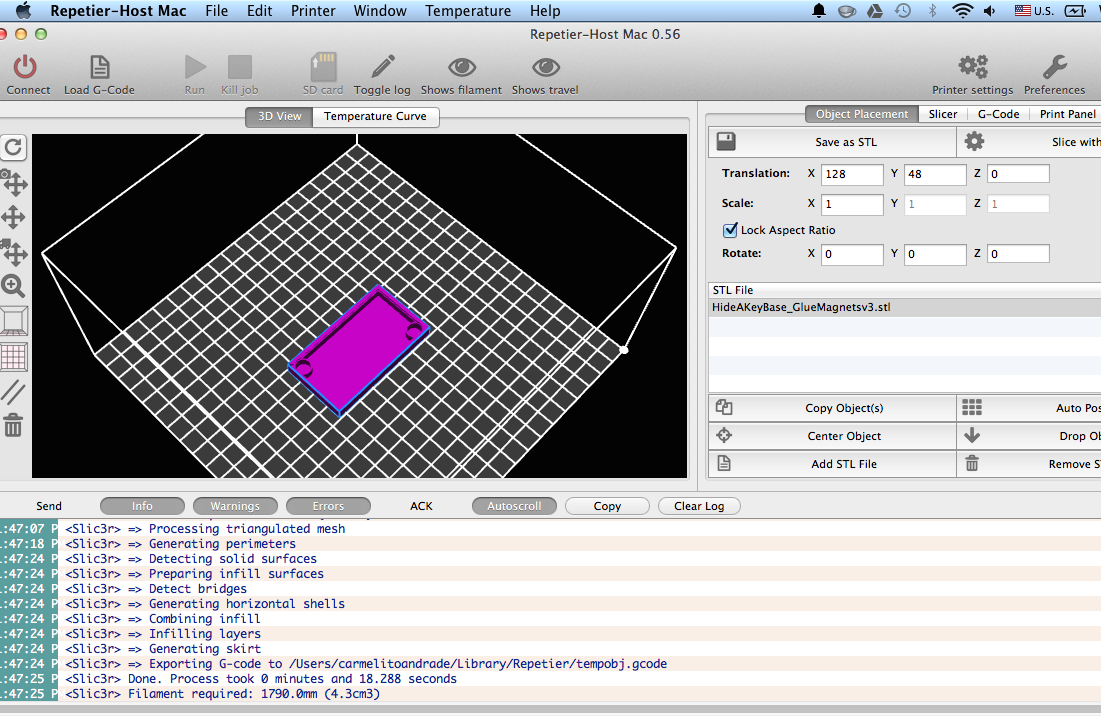
Task: Switch to the 3D View tab
Action: pyautogui.click(x=279, y=117)
